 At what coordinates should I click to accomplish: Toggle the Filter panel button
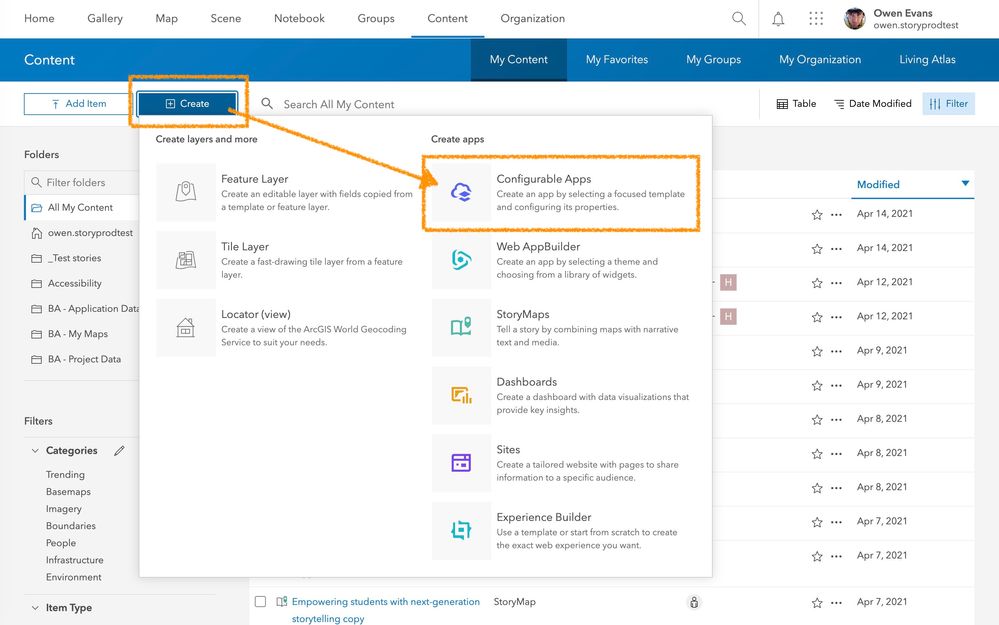(948, 104)
